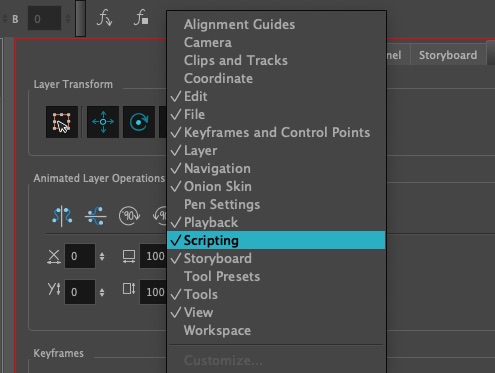Adjust the X offset stepper arrows
This screenshot has height=373, width=495.
(x=102, y=256)
